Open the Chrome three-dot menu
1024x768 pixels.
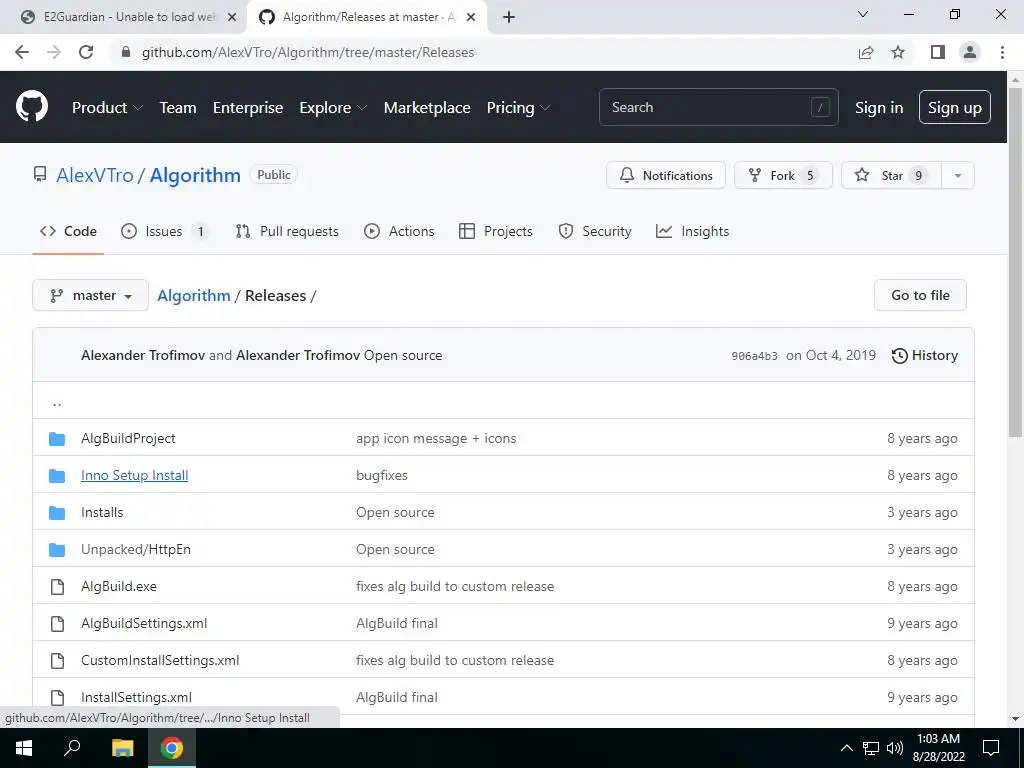pos(1002,52)
